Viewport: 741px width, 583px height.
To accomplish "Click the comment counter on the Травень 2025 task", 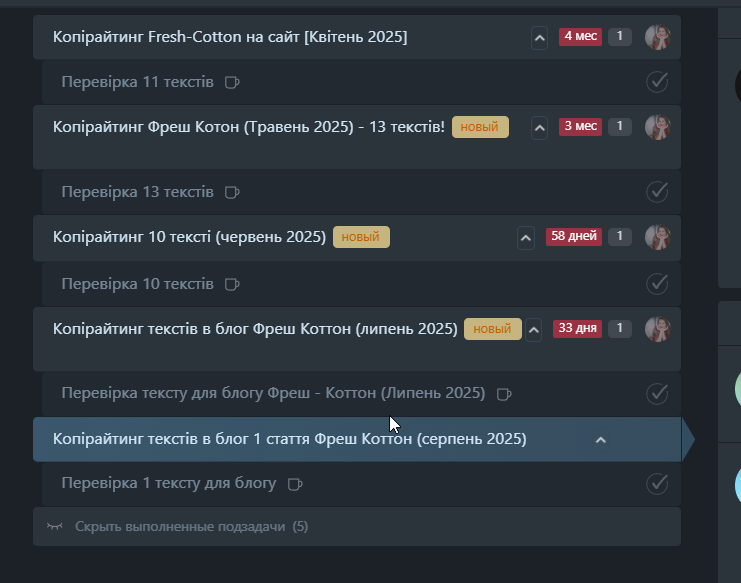I will click(620, 127).
